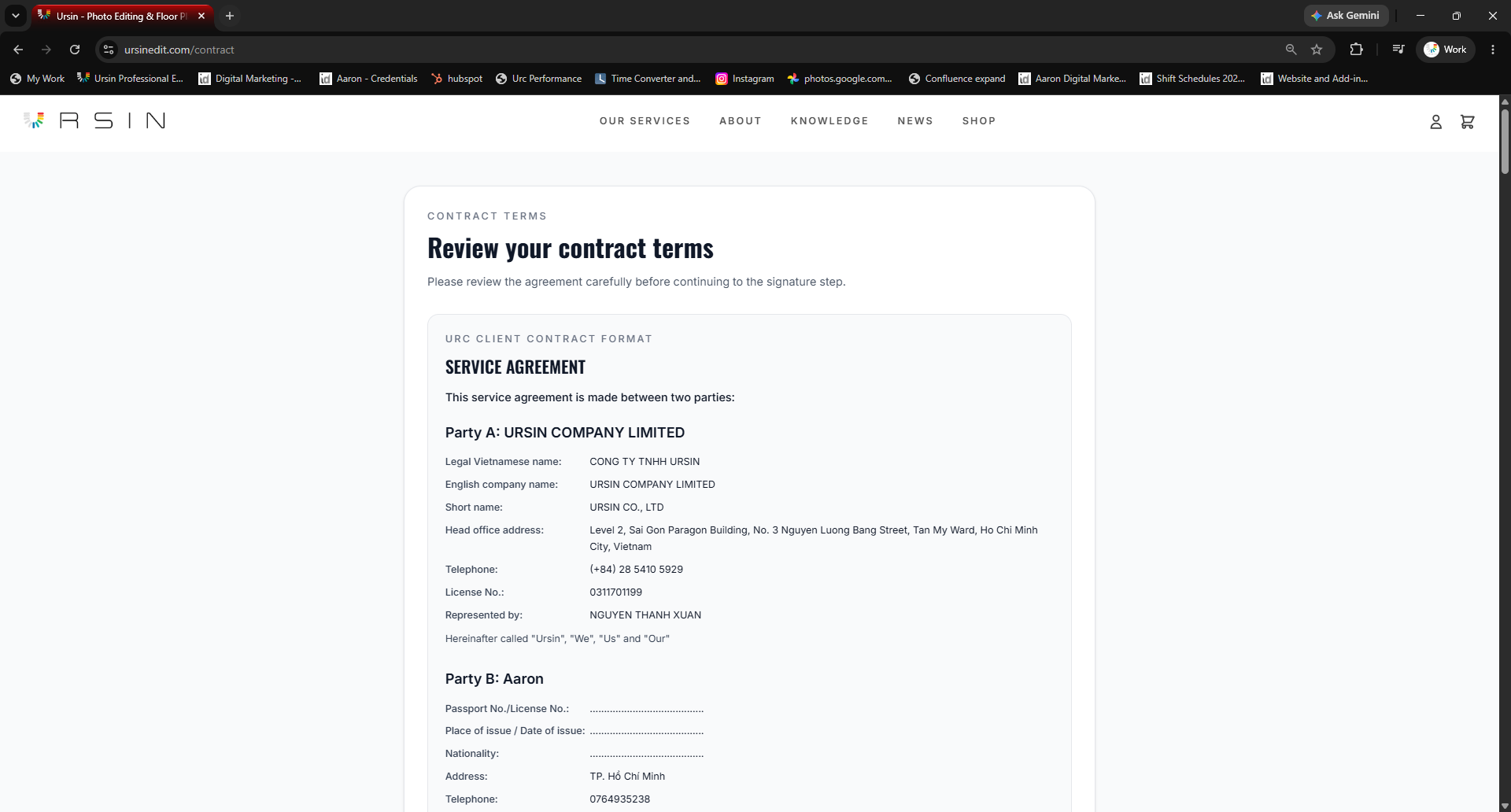This screenshot has width=1511, height=812.
Task: Click the 'SERVICE AGREEMENT' heading
Action: (515, 367)
